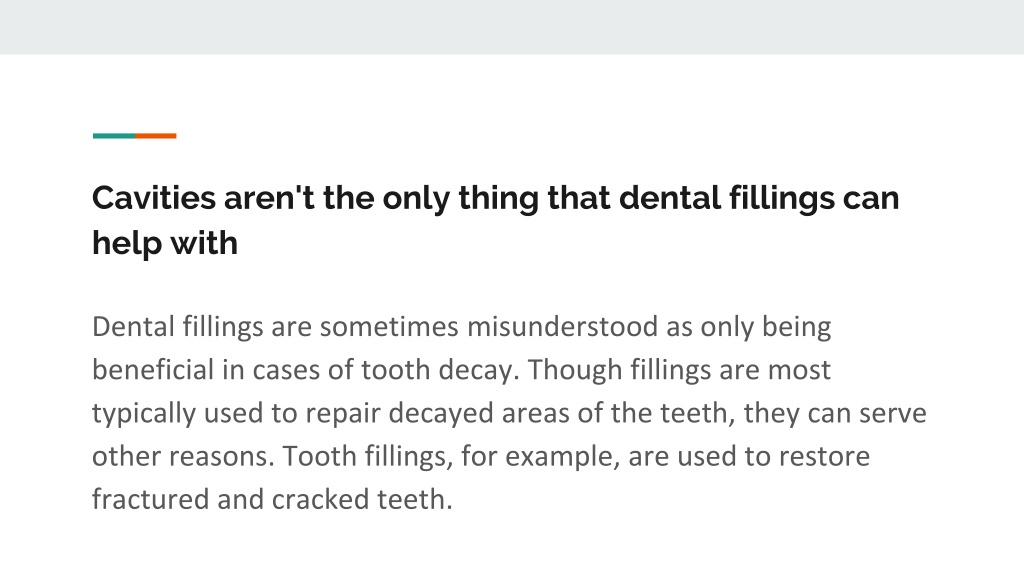1024x576 pixels.
Task: Click the orange segment of accent line
Action: tap(156, 136)
